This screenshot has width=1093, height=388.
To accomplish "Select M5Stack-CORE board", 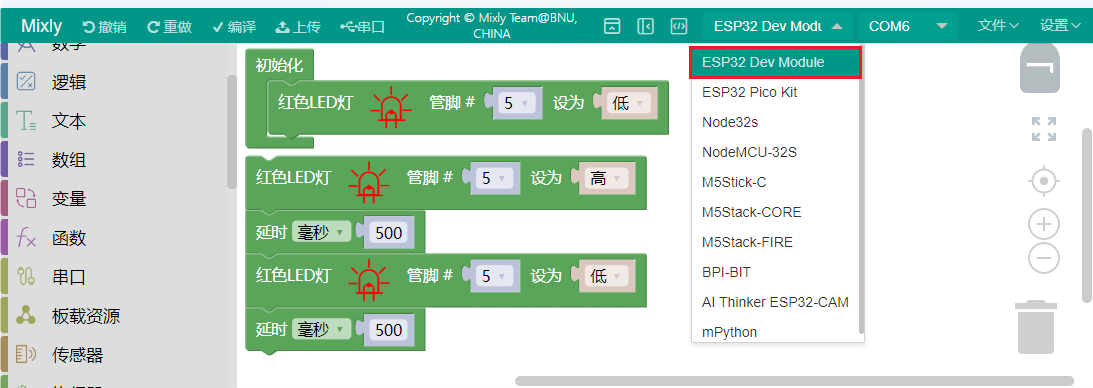I will tap(776, 212).
